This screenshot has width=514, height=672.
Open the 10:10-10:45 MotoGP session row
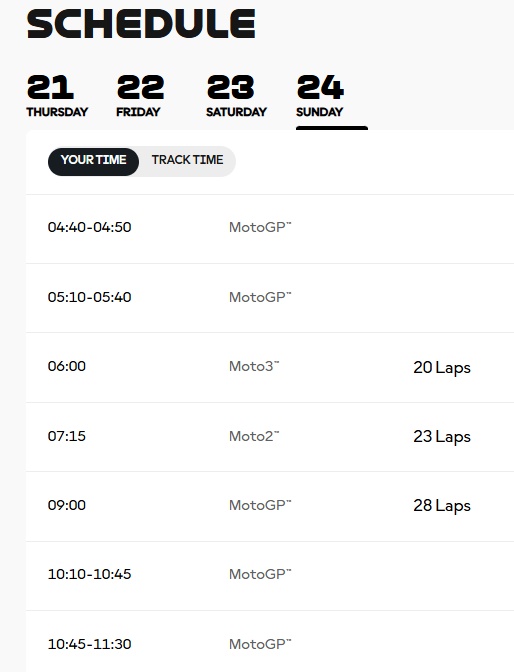point(270,576)
